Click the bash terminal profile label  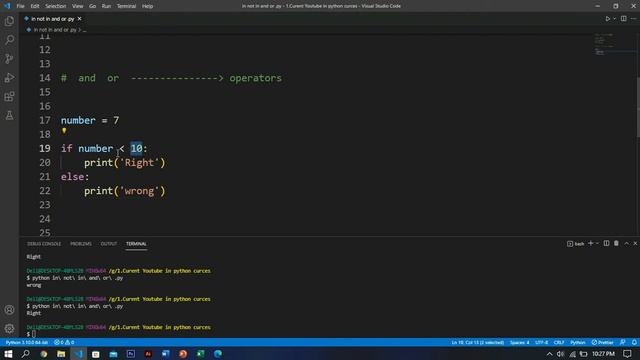click(x=576, y=244)
